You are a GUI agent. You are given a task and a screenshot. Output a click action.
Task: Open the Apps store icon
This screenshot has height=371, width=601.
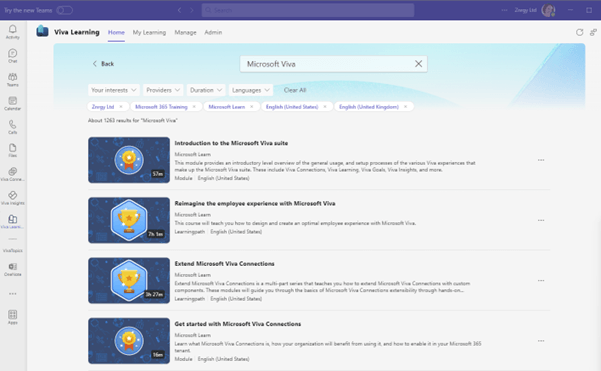13,317
